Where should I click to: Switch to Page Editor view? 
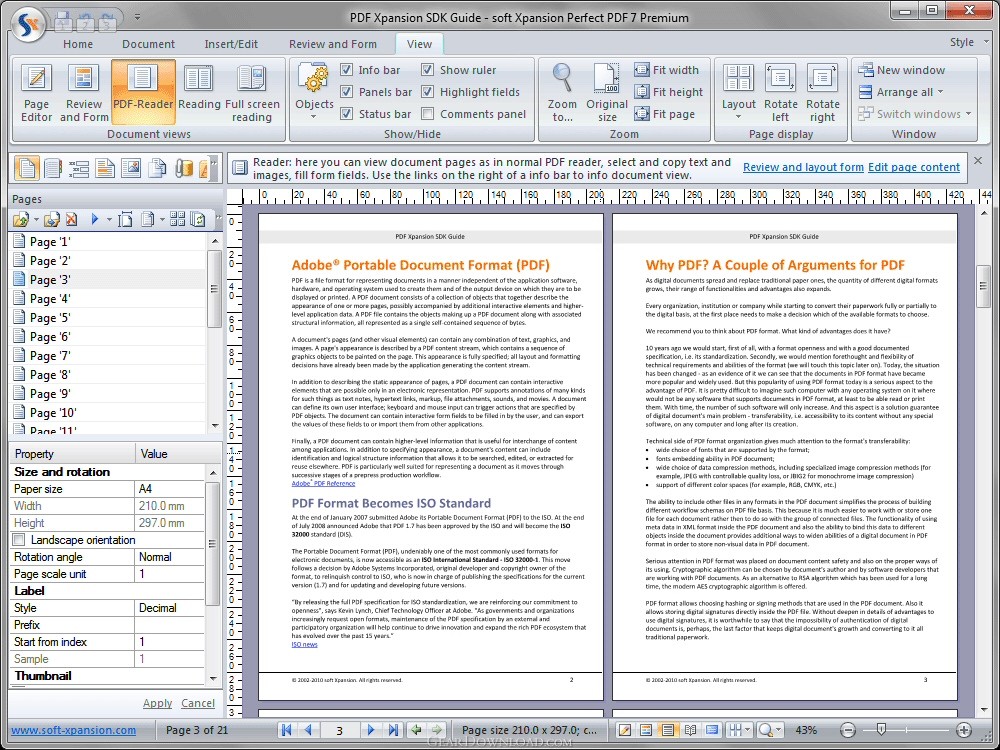click(36, 93)
